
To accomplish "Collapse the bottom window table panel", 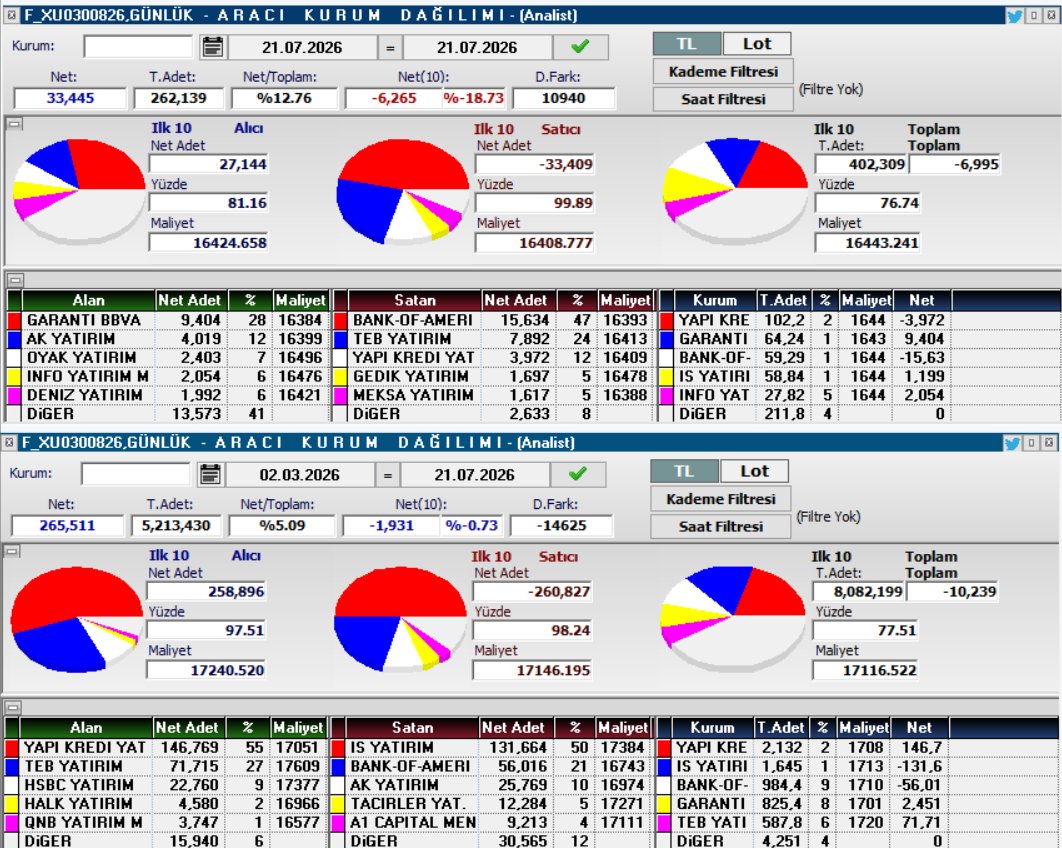I will click(12, 707).
